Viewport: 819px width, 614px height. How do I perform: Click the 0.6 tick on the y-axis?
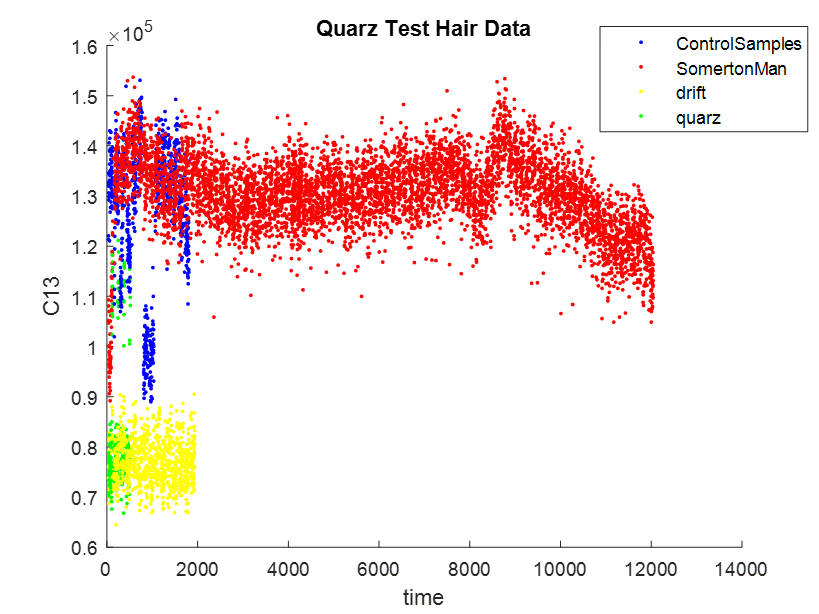[85, 548]
